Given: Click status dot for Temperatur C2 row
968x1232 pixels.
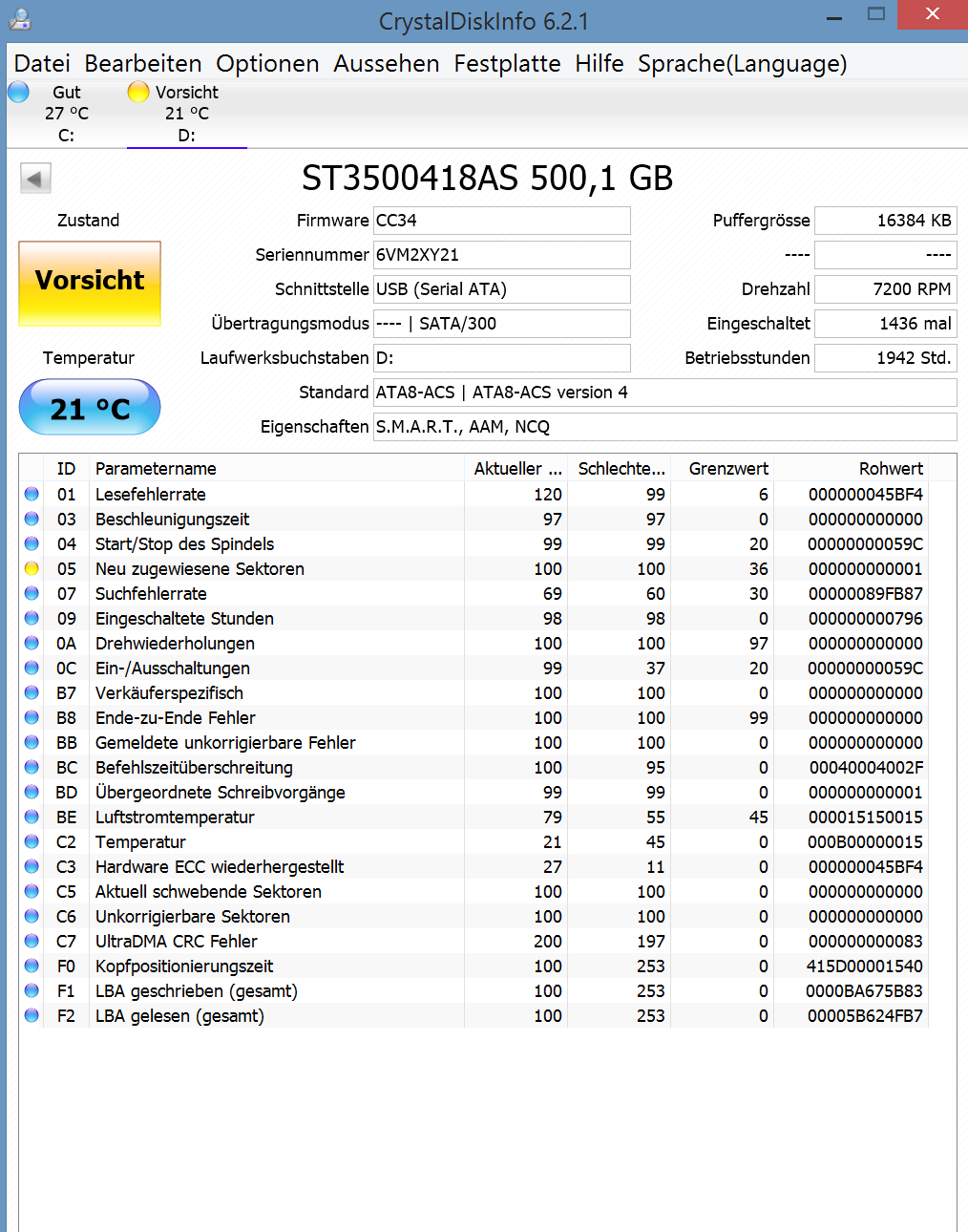Looking at the screenshot, I should tap(32, 841).
